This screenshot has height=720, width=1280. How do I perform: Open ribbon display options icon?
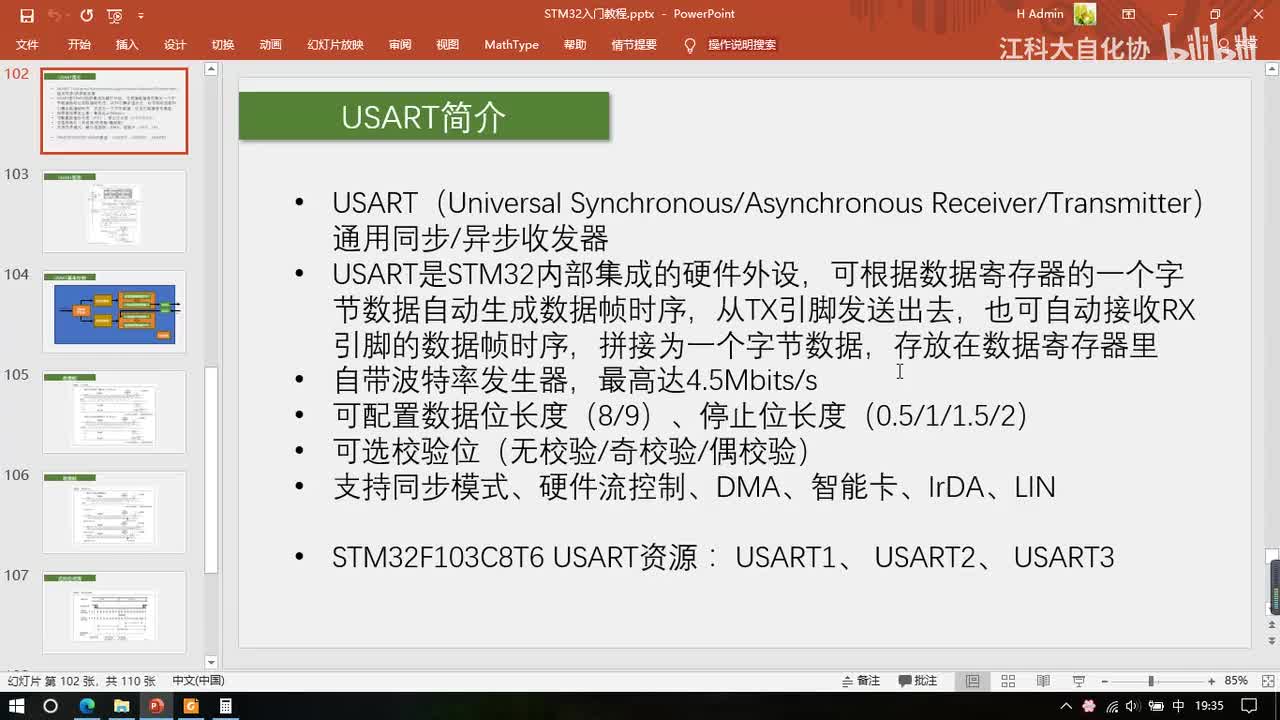1129,14
